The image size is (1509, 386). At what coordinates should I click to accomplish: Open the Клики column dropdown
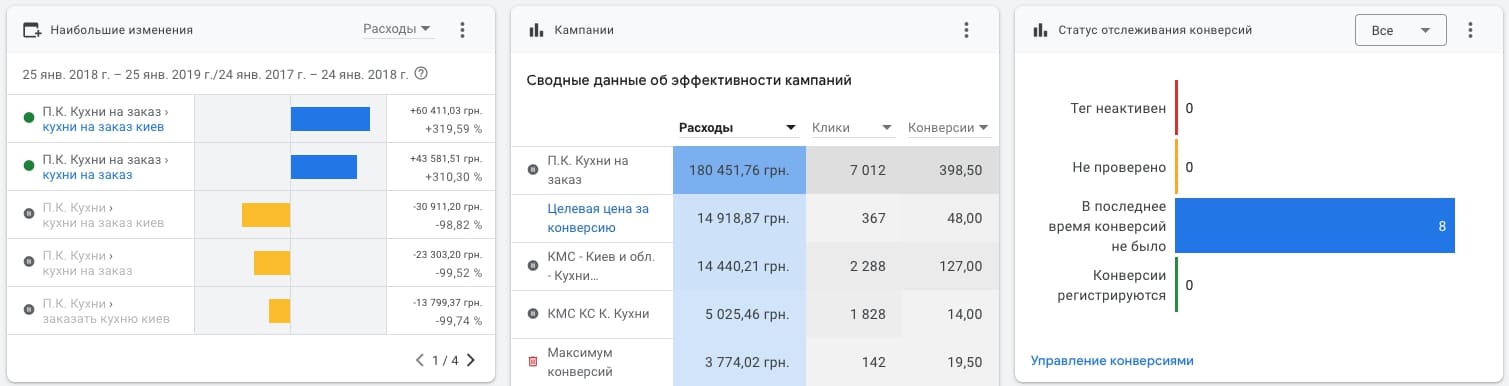click(x=852, y=127)
